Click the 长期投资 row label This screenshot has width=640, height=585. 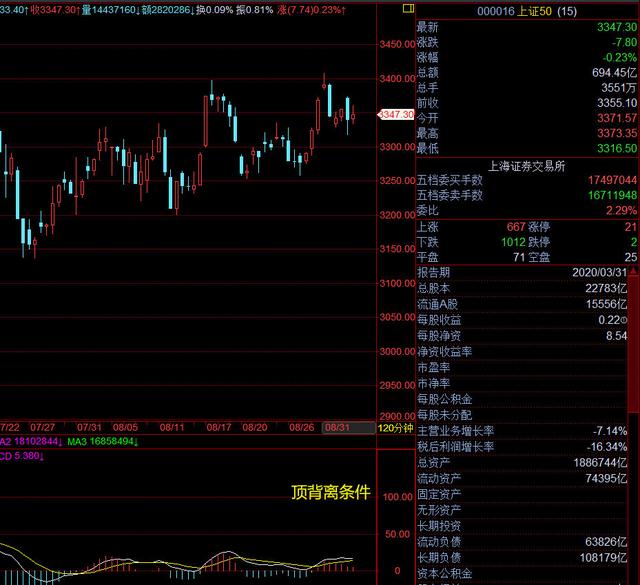[x=439, y=526]
